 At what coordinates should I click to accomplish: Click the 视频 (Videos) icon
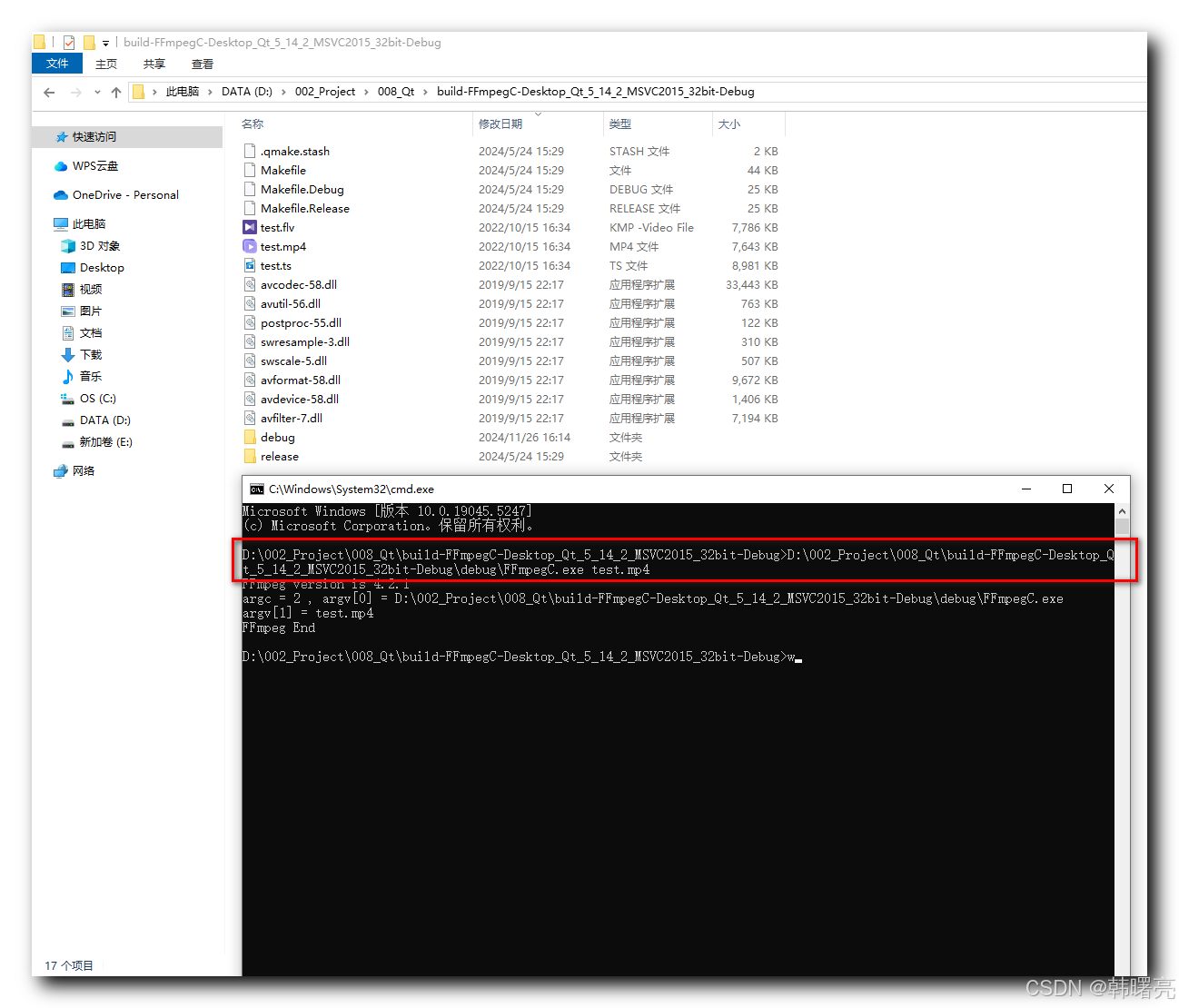[68, 290]
